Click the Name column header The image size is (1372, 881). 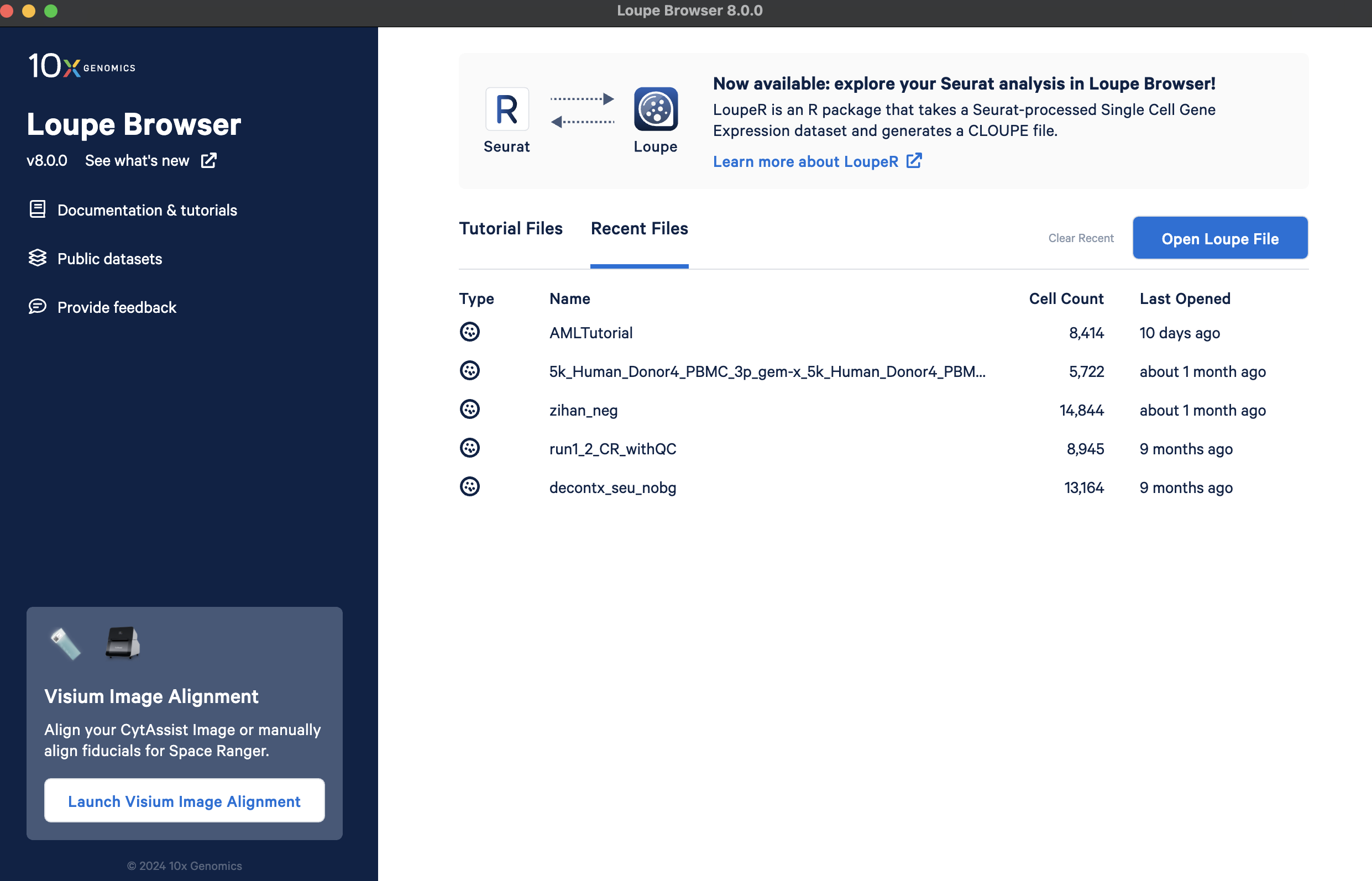(x=570, y=298)
